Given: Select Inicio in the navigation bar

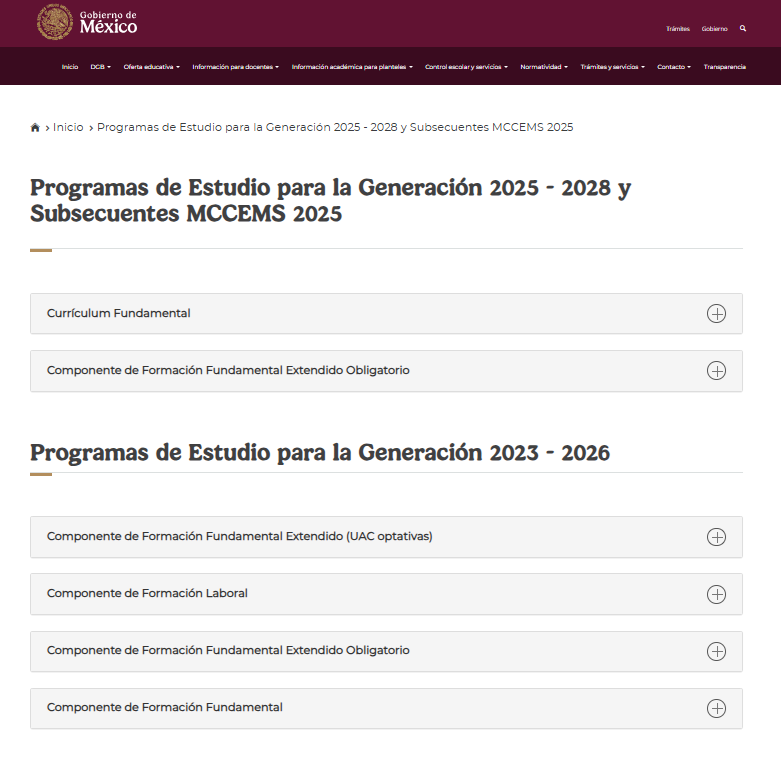Looking at the screenshot, I should tap(69, 67).
